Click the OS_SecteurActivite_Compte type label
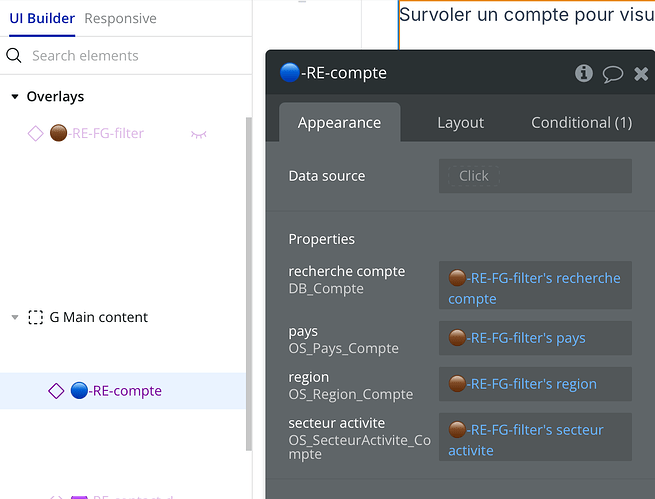 359,447
